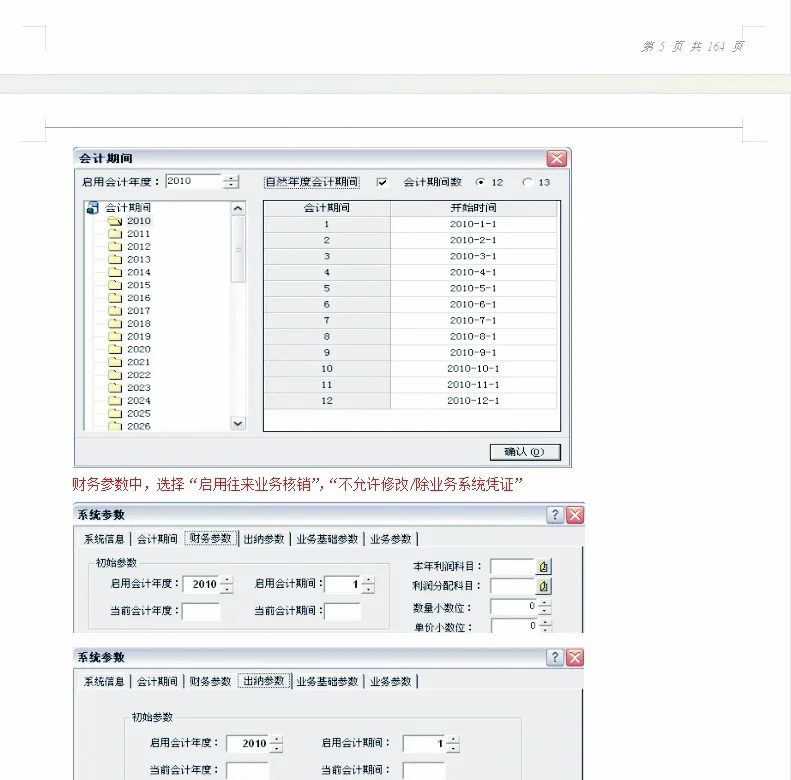The height and width of the screenshot is (780, 791).
Task: Click the 利润分配科目 lookup icon
Action: (543, 586)
